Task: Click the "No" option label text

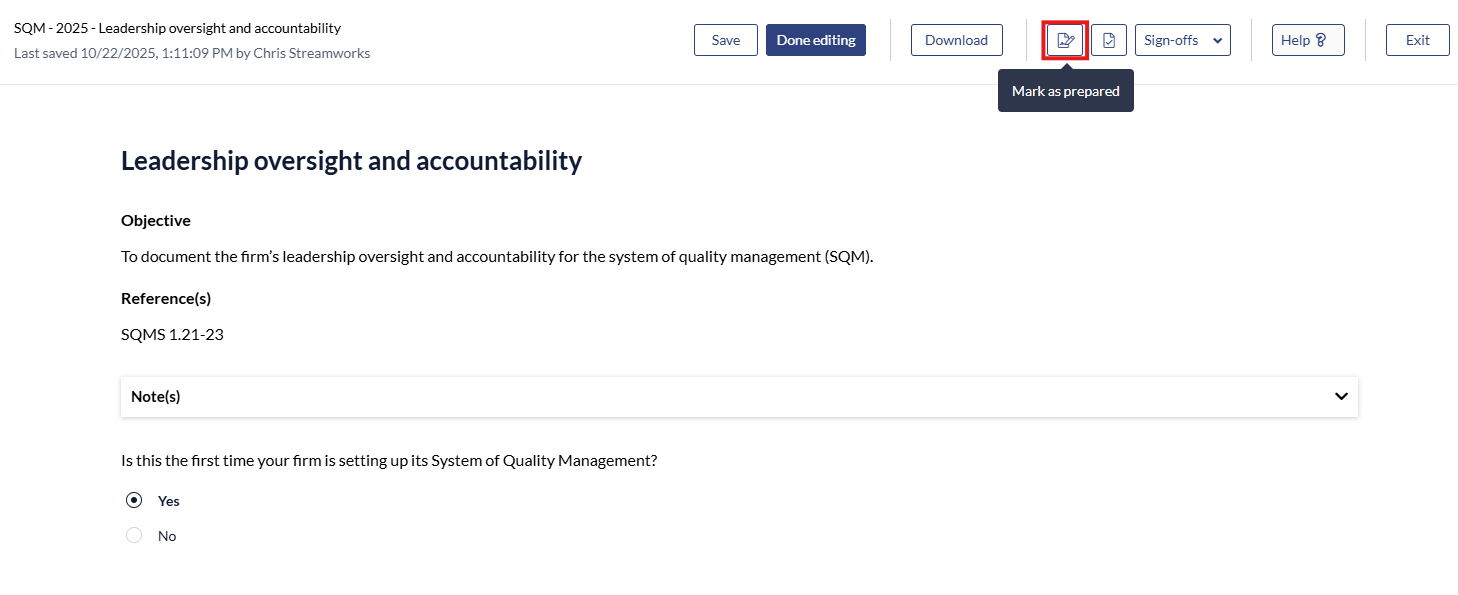Action: (167, 536)
